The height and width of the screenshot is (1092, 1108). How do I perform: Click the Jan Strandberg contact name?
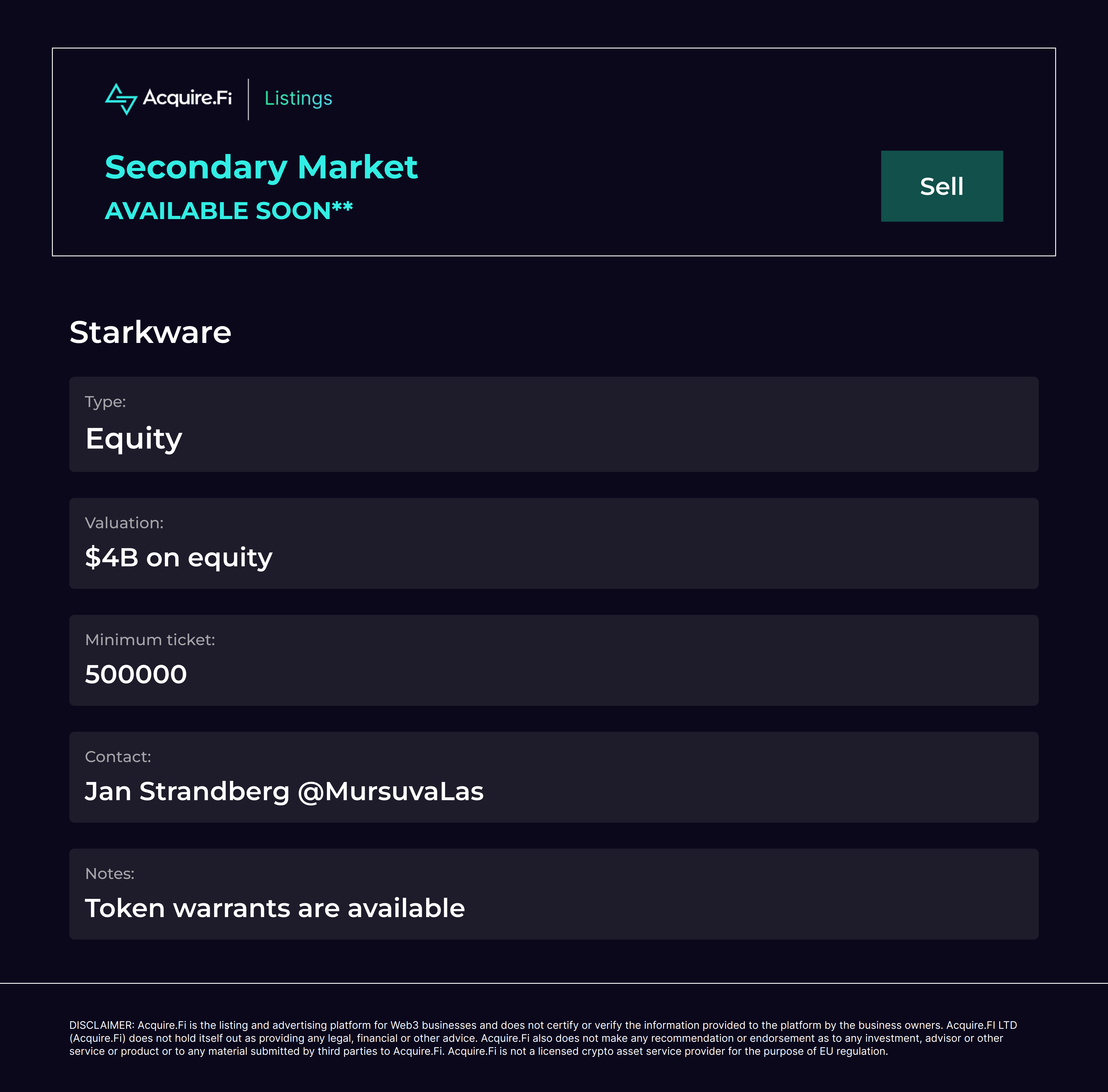tap(187, 792)
